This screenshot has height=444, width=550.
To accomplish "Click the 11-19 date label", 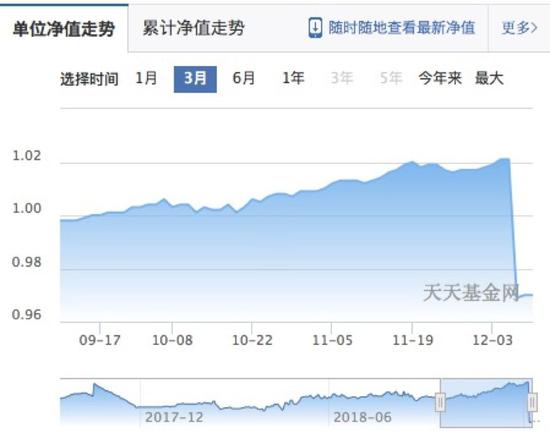I will coord(412,340).
